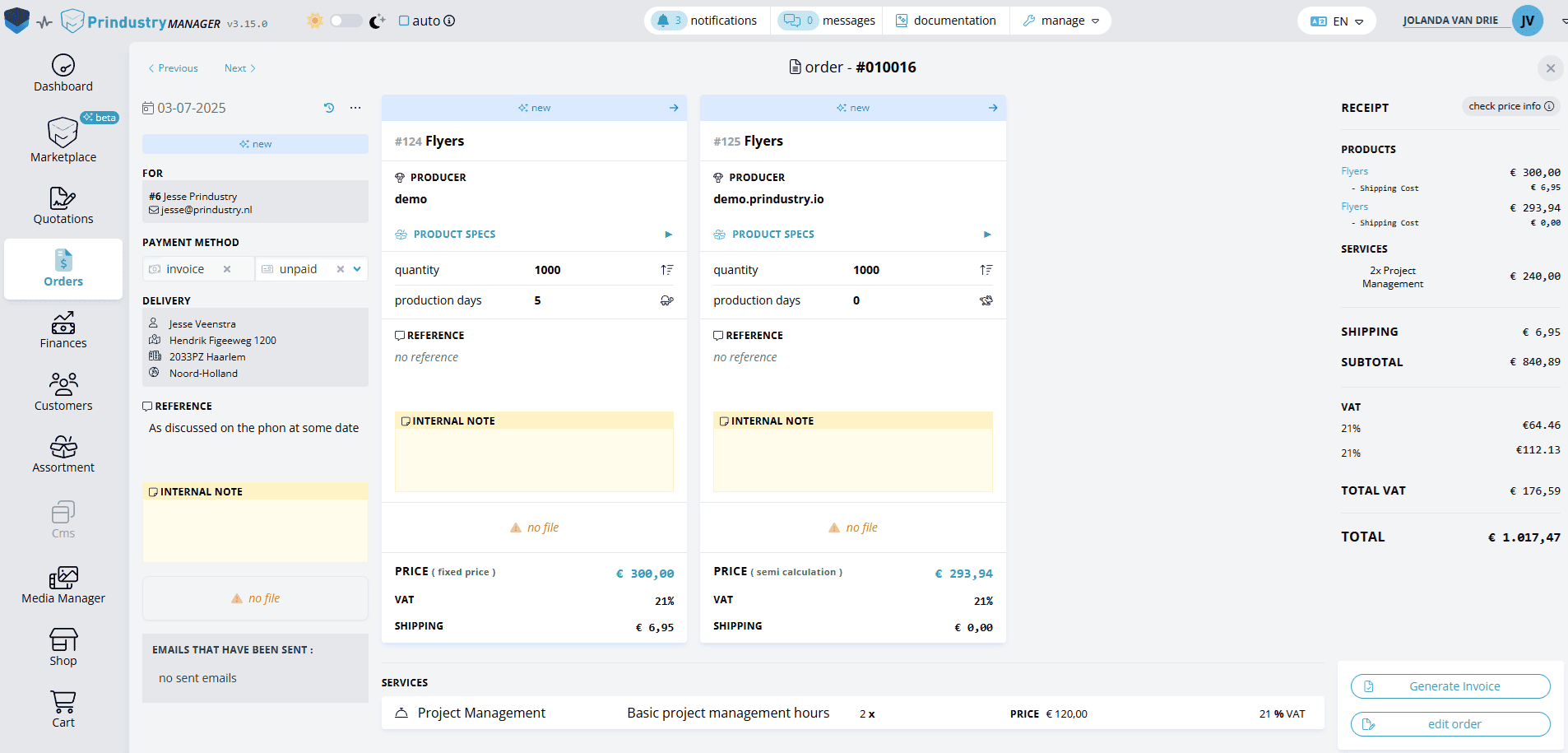This screenshot has width=1568, height=753.
Task: Click the Generate Invoice button
Action: click(1450, 686)
